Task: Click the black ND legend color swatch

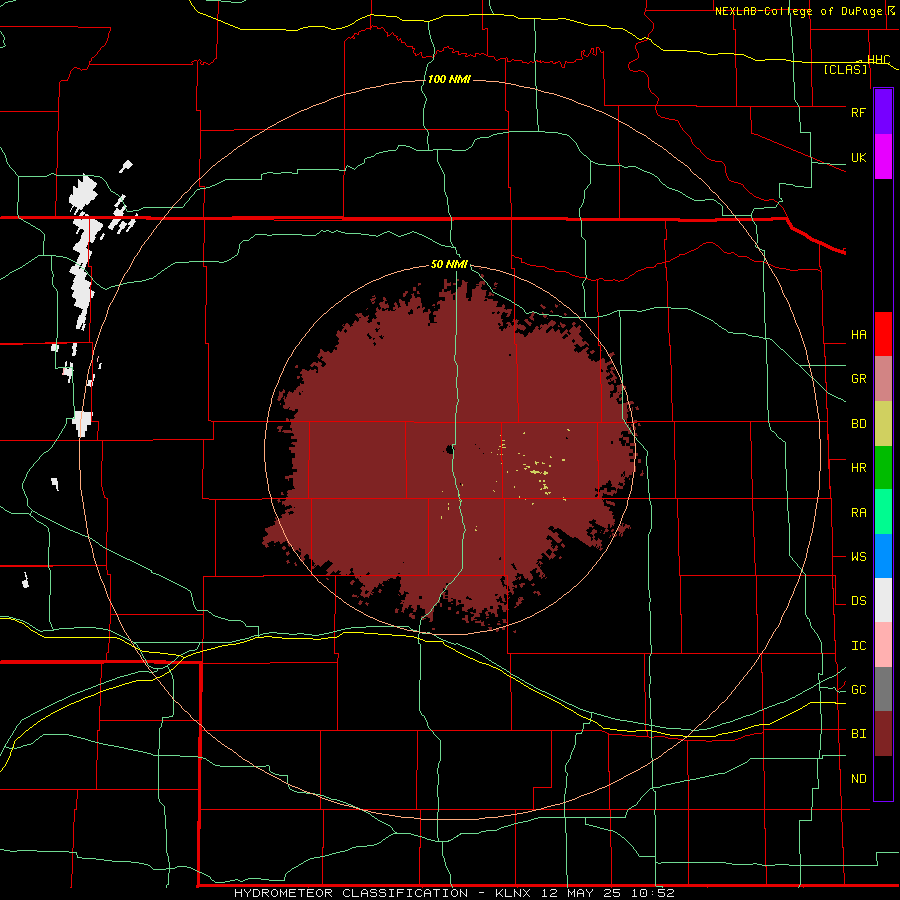Action: [883, 778]
